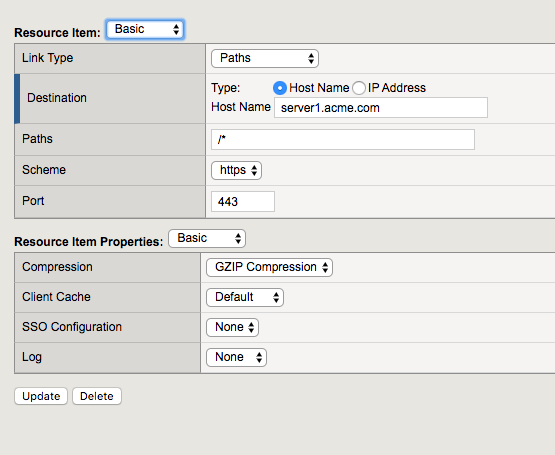Open the GZIP Compression dropdown
Image resolution: width=555 pixels, height=455 pixels.
coord(269,267)
